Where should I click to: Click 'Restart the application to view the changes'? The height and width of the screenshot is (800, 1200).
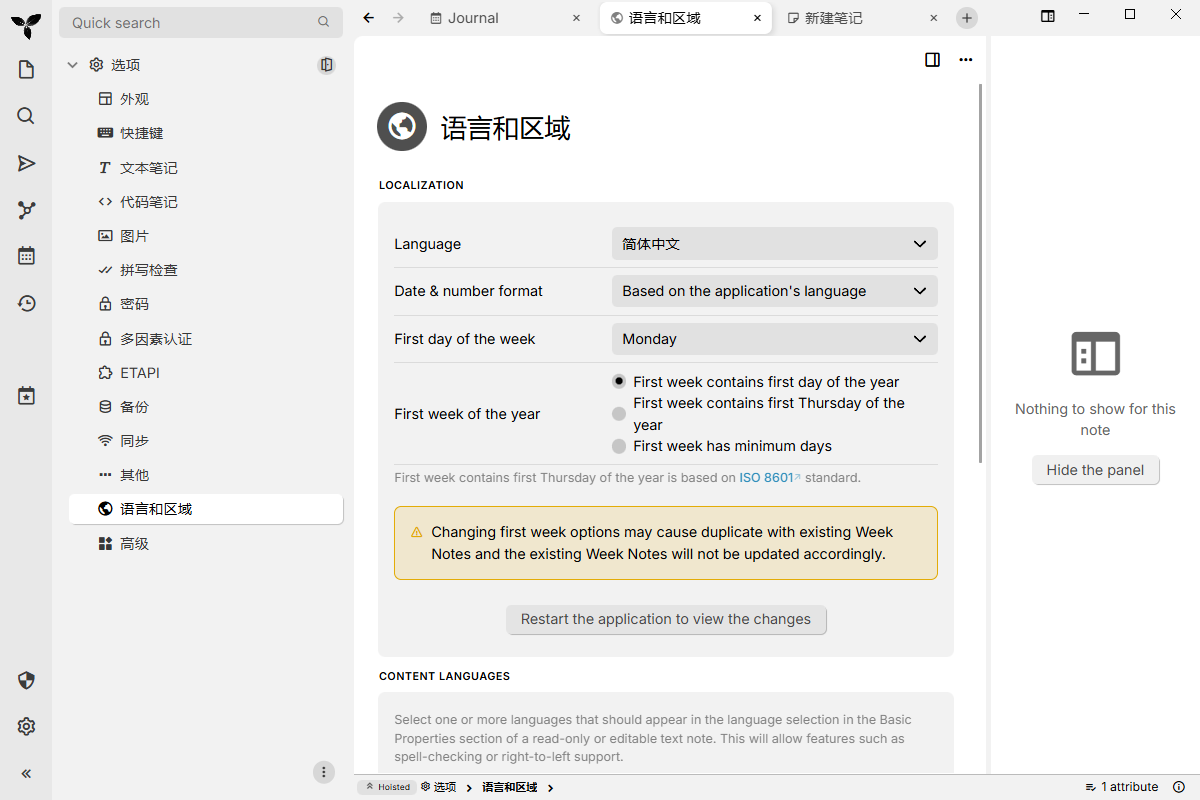666,619
